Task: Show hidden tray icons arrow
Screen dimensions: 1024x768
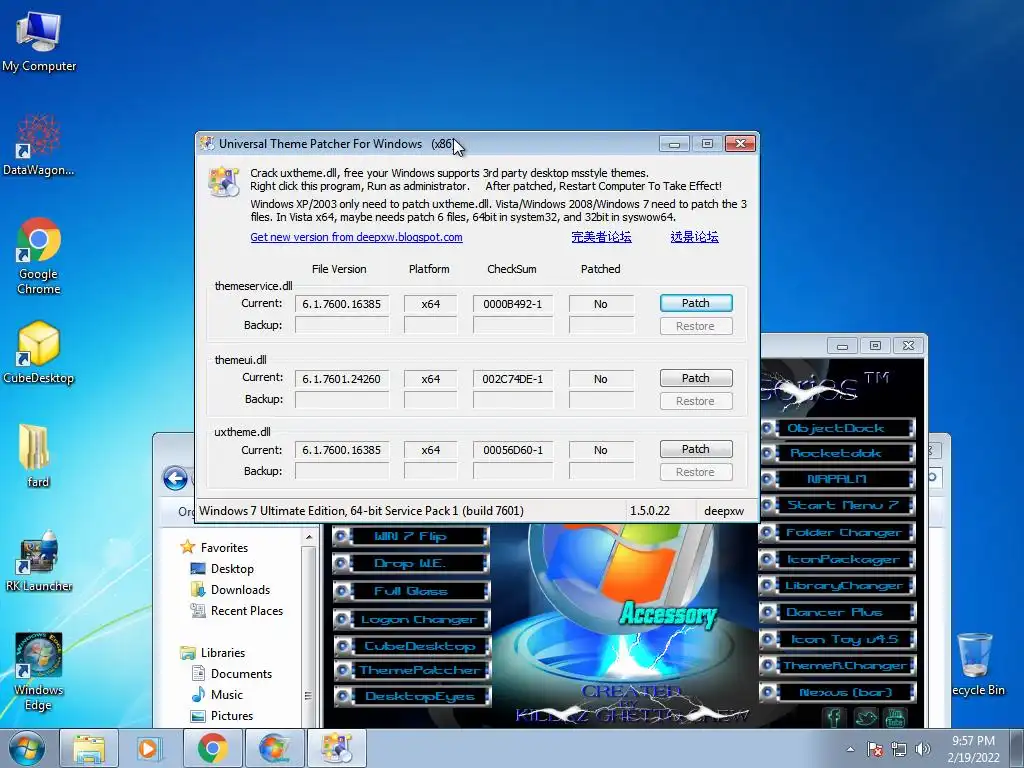Action: (x=850, y=749)
